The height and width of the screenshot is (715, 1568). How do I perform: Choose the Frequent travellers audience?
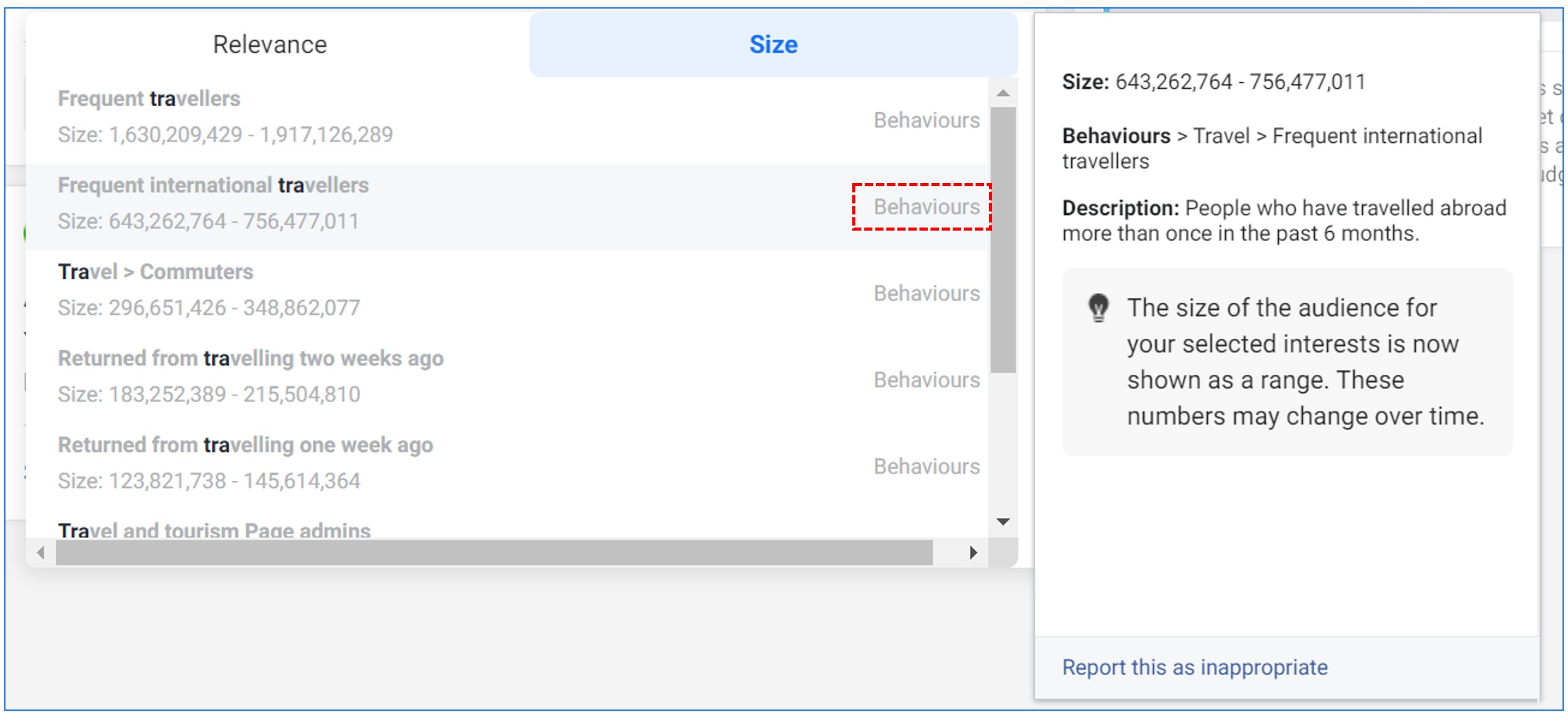pyautogui.click(x=149, y=99)
